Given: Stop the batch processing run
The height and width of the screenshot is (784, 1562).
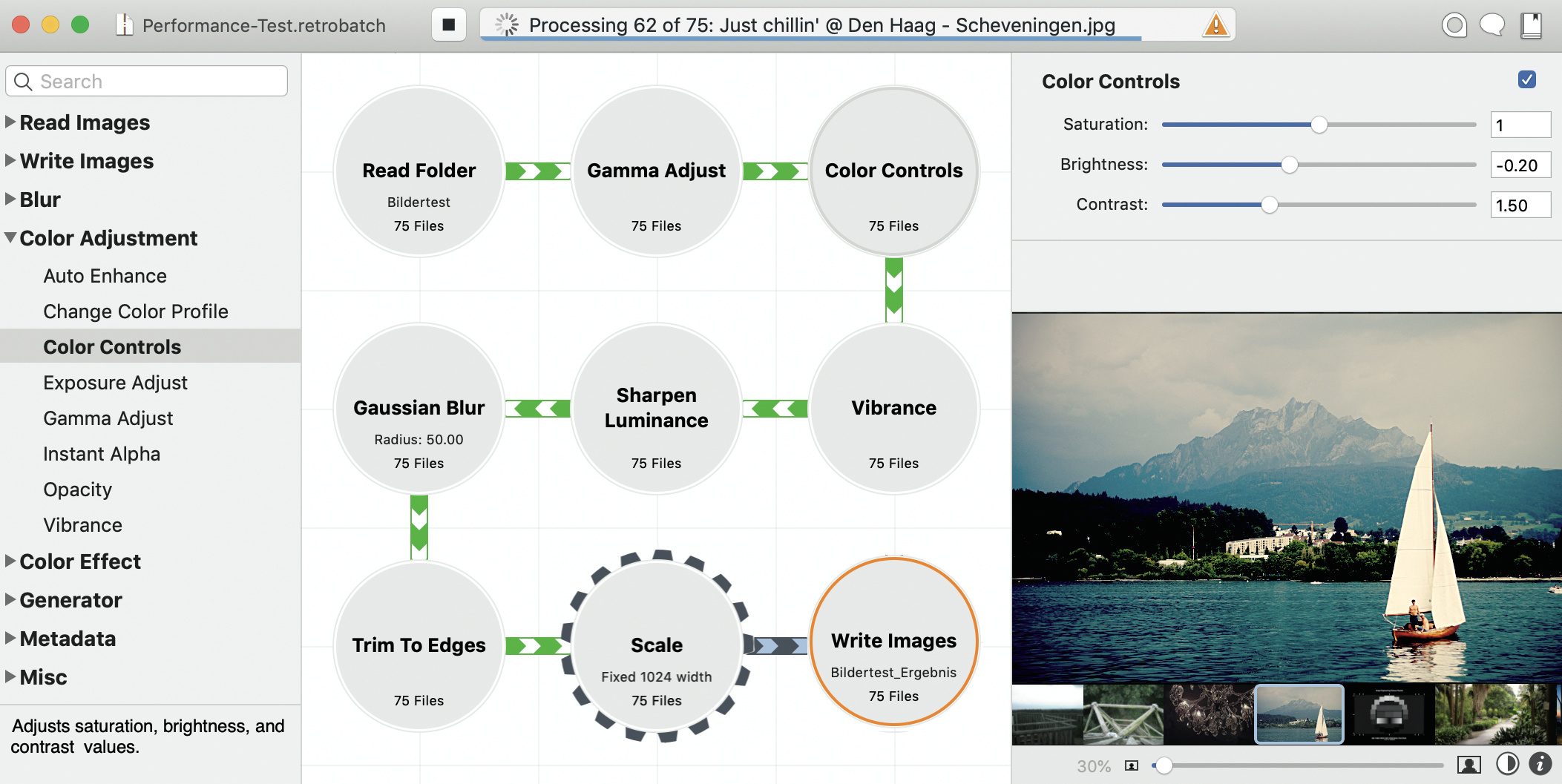Looking at the screenshot, I should [448, 25].
